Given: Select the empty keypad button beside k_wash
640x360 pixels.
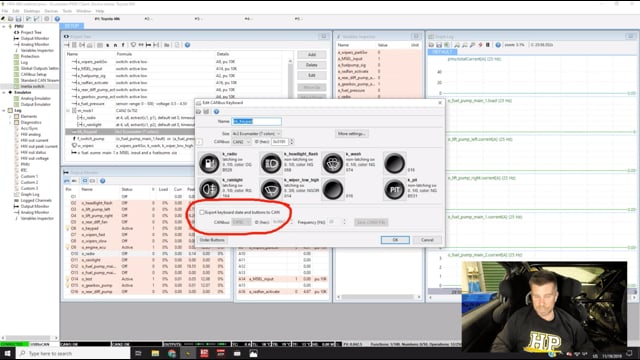Looking at the screenshot, I should pyautogui.click(x=394, y=164).
